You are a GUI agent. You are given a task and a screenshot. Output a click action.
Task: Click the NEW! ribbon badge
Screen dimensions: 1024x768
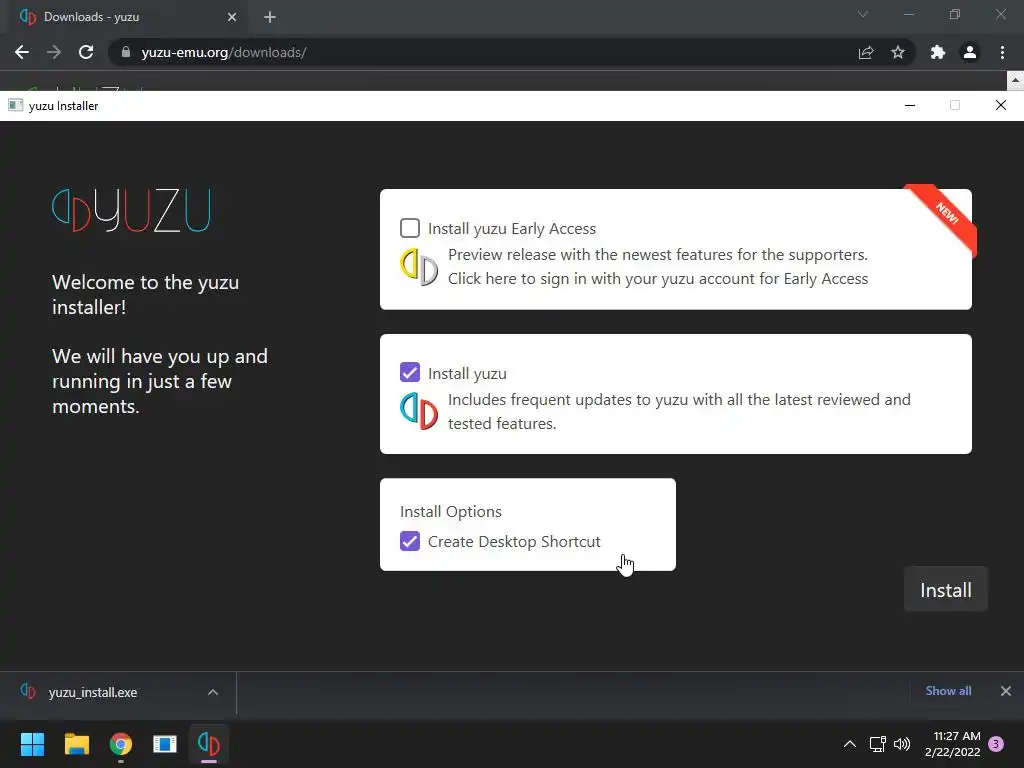(x=945, y=215)
